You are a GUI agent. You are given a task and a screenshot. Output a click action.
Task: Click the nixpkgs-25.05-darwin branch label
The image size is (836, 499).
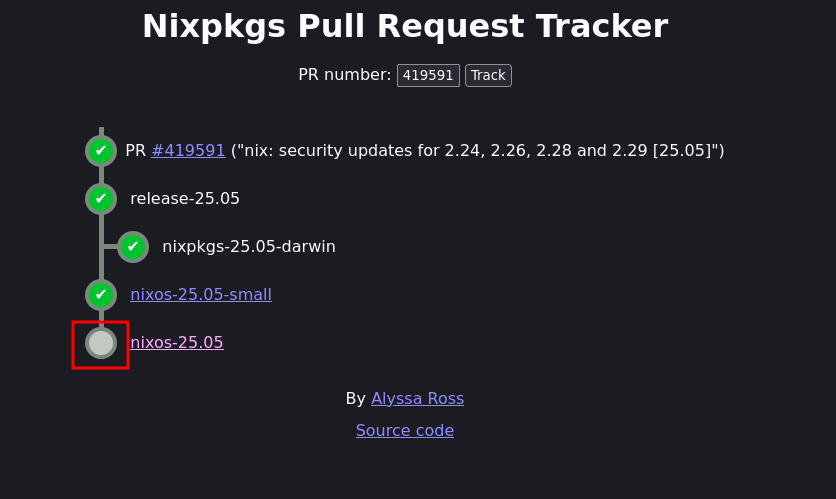click(249, 246)
